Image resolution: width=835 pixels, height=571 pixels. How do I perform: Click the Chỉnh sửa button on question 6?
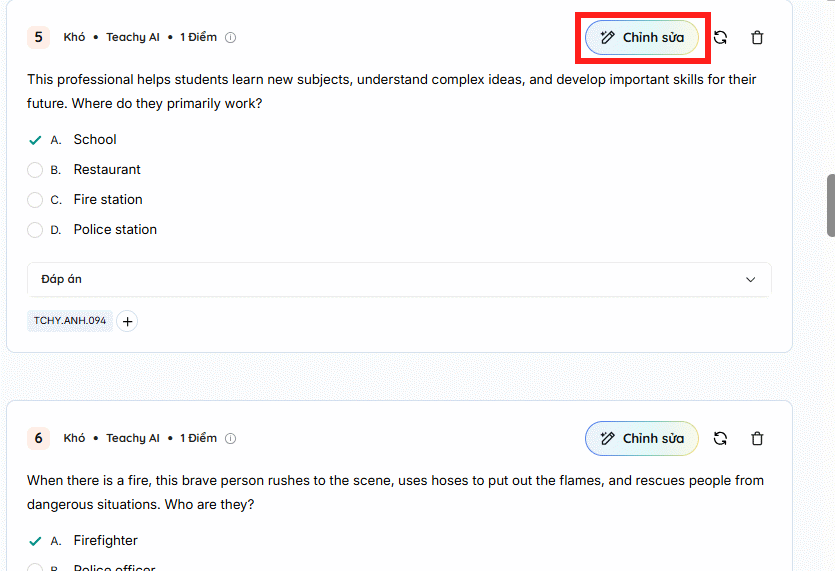[642, 438]
